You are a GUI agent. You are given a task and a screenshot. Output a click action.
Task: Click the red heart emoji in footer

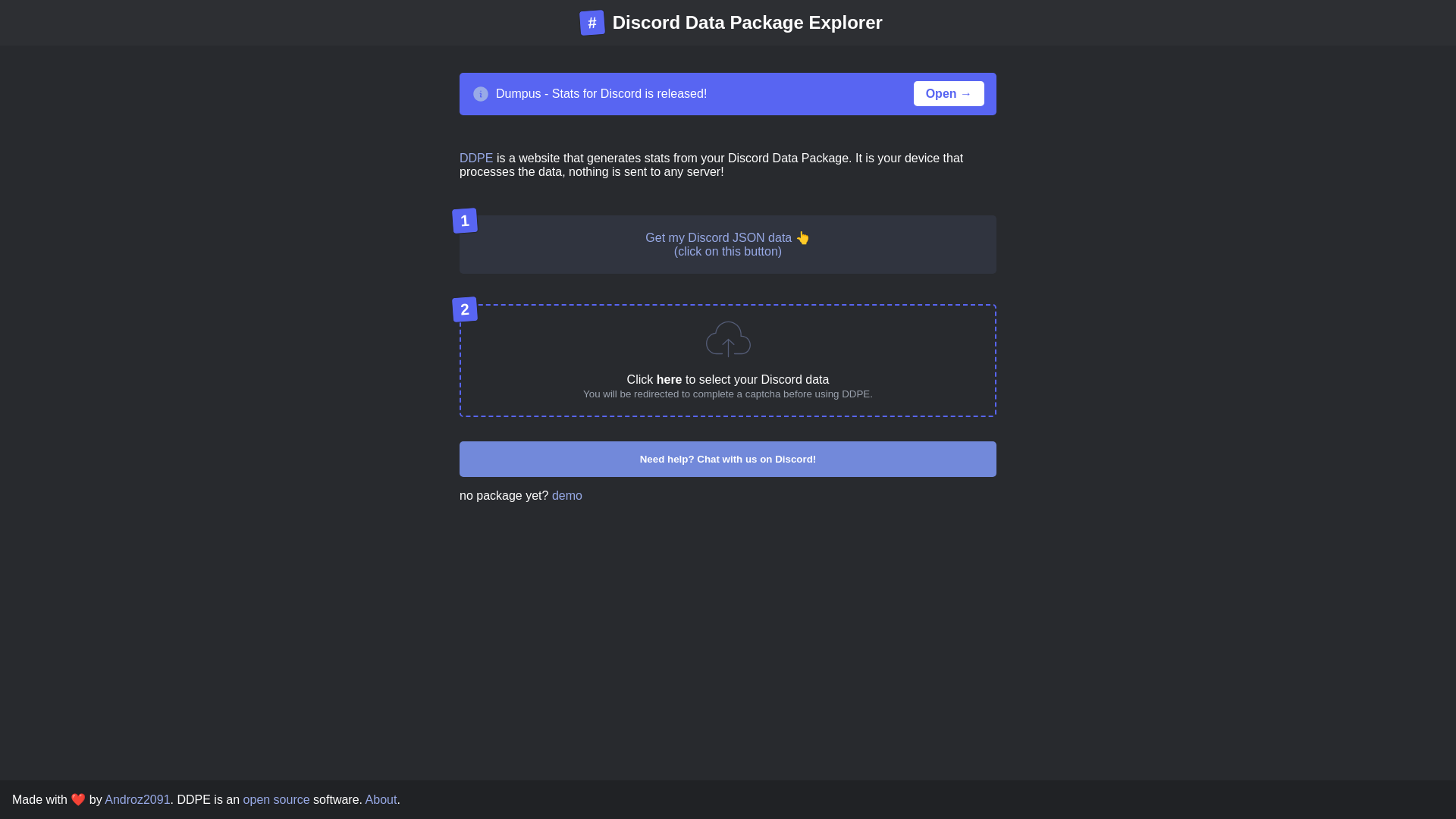tap(78, 800)
